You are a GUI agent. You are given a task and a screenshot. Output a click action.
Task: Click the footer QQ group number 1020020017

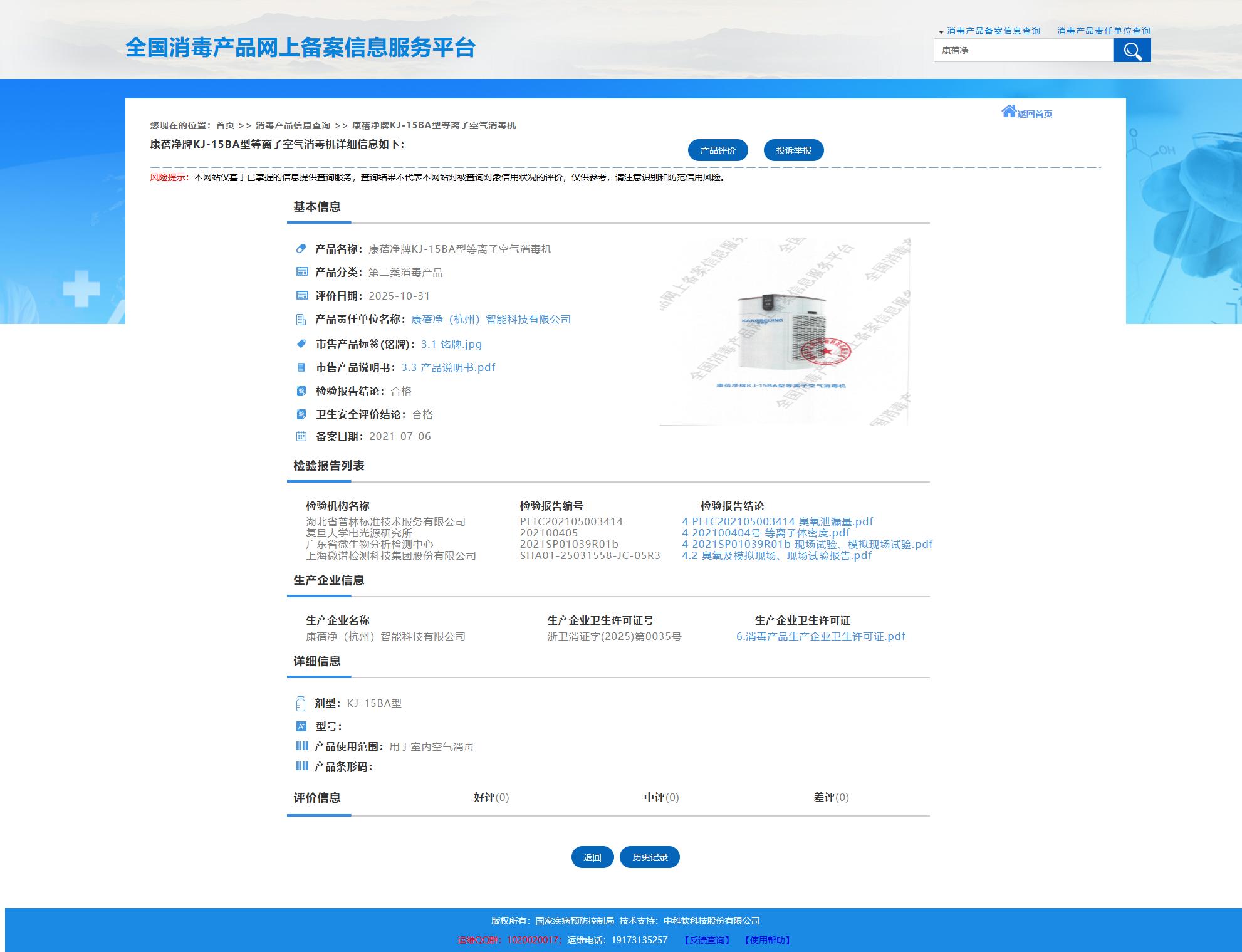pyautogui.click(x=533, y=940)
